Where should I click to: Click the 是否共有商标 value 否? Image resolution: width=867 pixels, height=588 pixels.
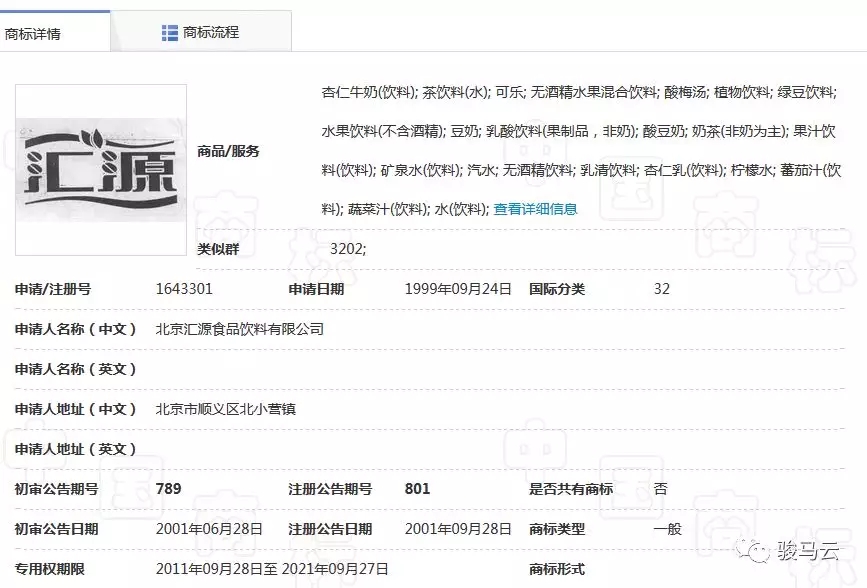tap(660, 489)
